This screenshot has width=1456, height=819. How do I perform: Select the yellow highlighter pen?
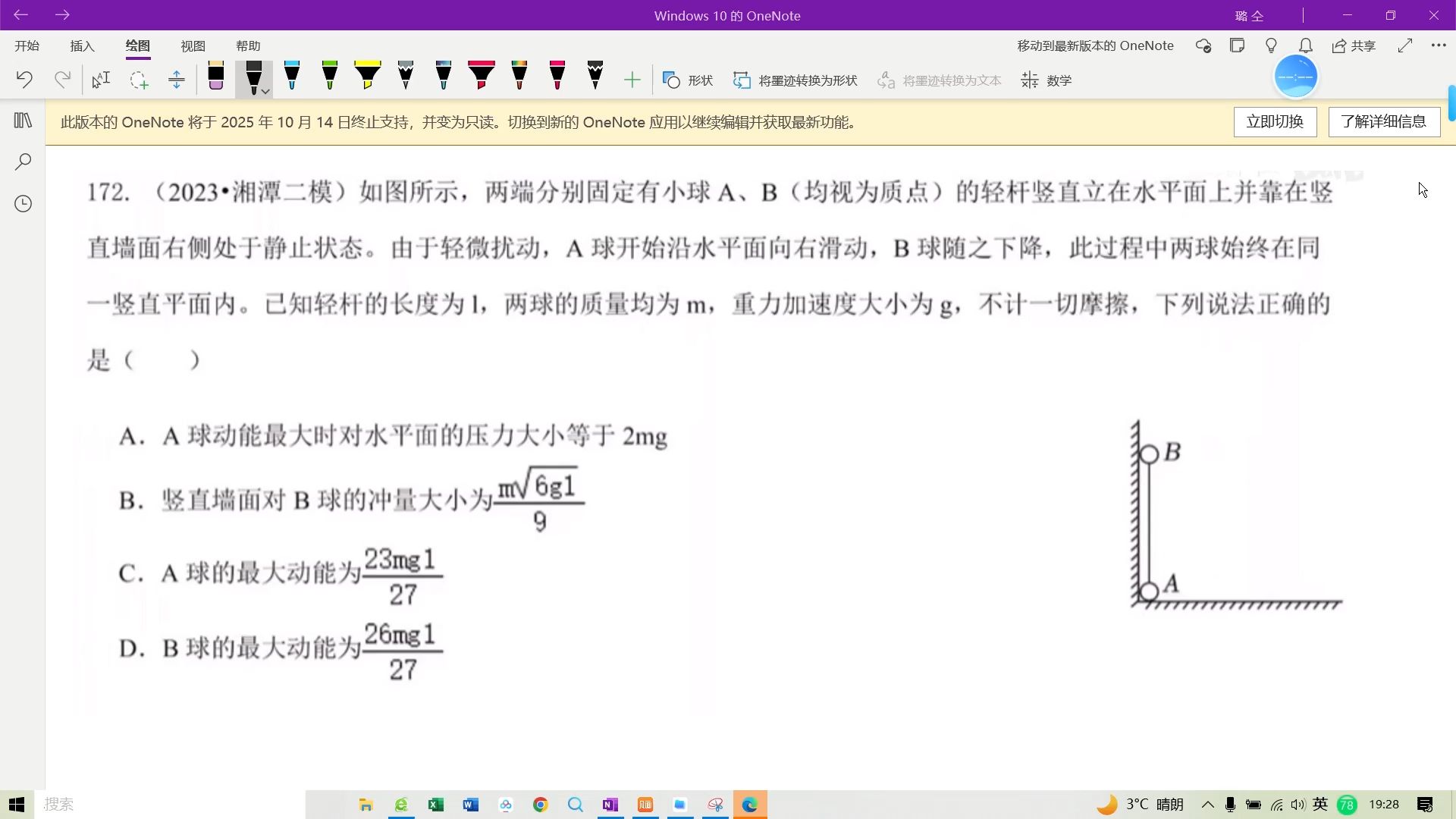pyautogui.click(x=367, y=76)
